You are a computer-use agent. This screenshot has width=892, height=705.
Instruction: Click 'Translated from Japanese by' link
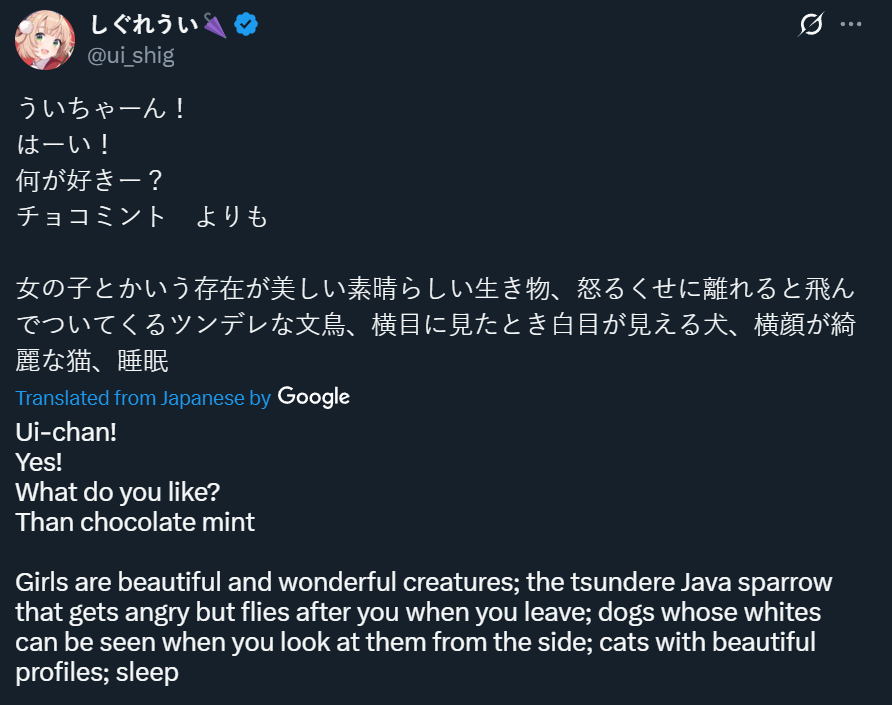(x=143, y=398)
